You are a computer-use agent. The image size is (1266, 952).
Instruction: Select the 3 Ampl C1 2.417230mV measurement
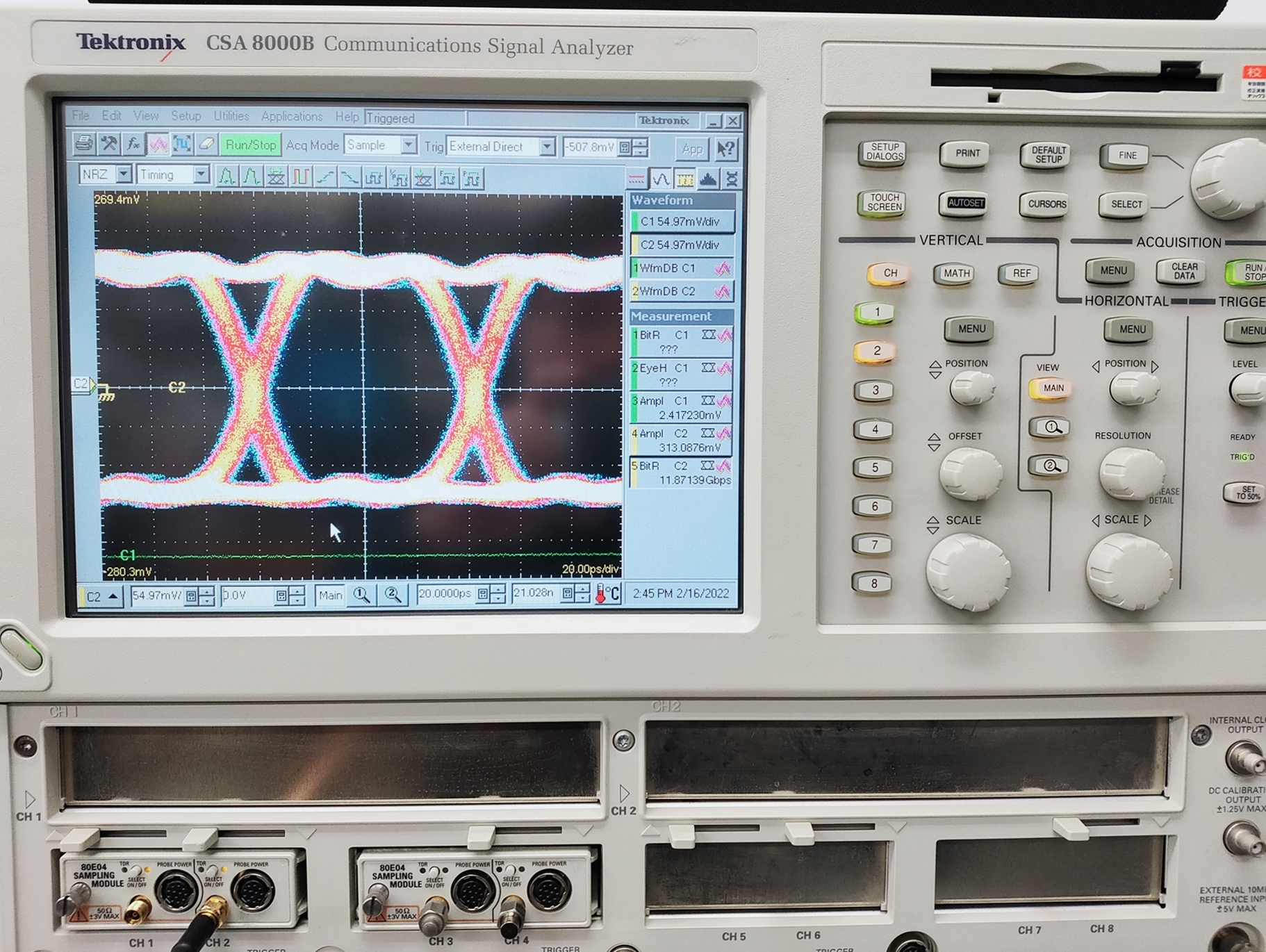point(682,408)
